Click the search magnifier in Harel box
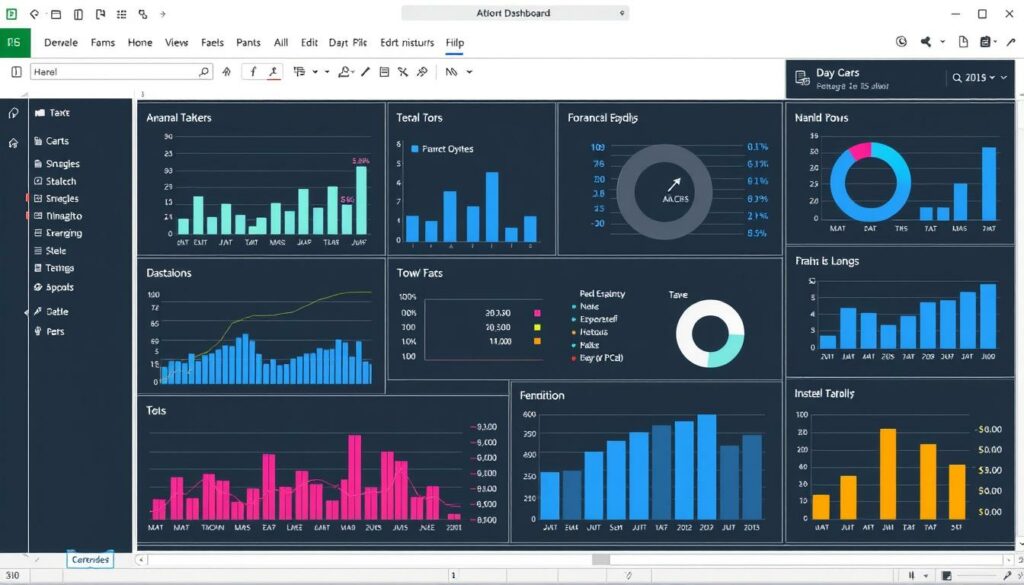Image resolution: width=1024 pixels, height=585 pixels. pyautogui.click(x=204, y=72)
